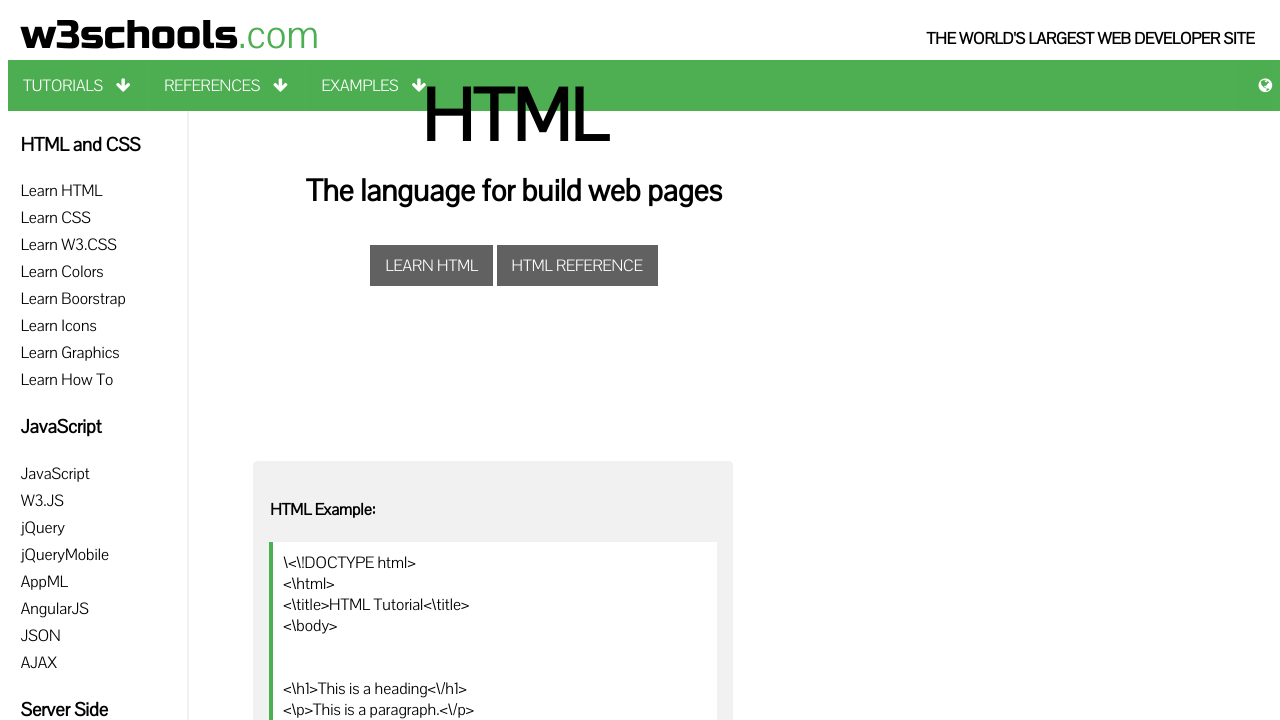The height and width of the screenshot is (720, 1280).
Task: Expand the Tutorials dropdown menu
Action: (77, 86)
